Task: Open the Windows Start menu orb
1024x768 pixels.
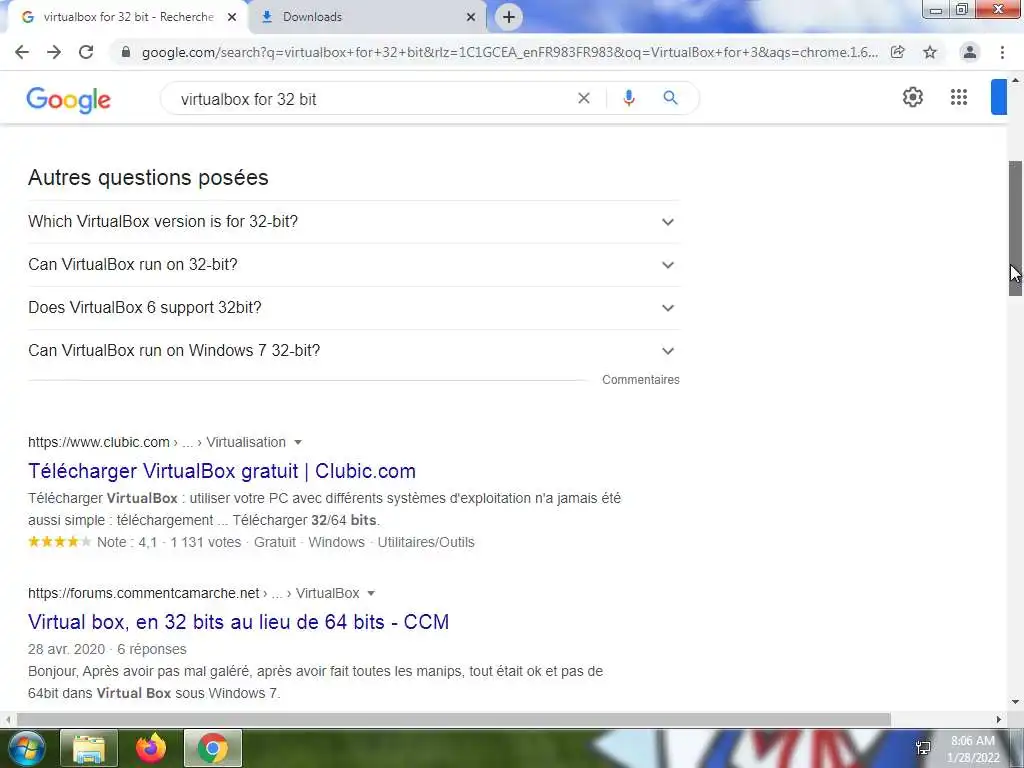Action: 25,748
